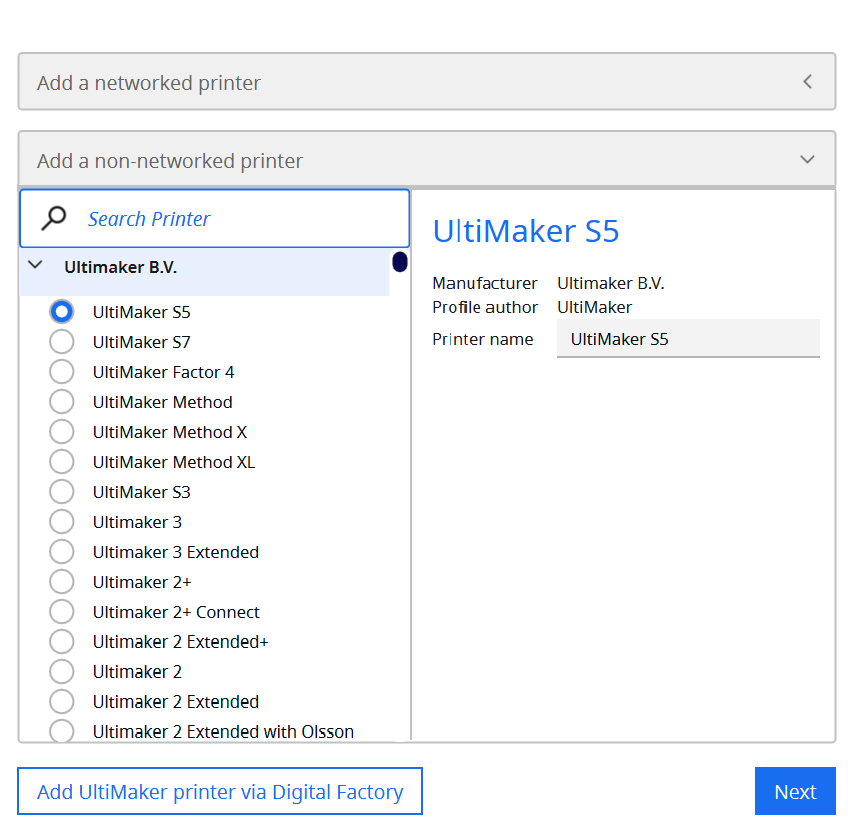The width and height of the screenshot is (857, 831).
Task: Click the printer list scrollbar handle
Action: pos(400,262)
